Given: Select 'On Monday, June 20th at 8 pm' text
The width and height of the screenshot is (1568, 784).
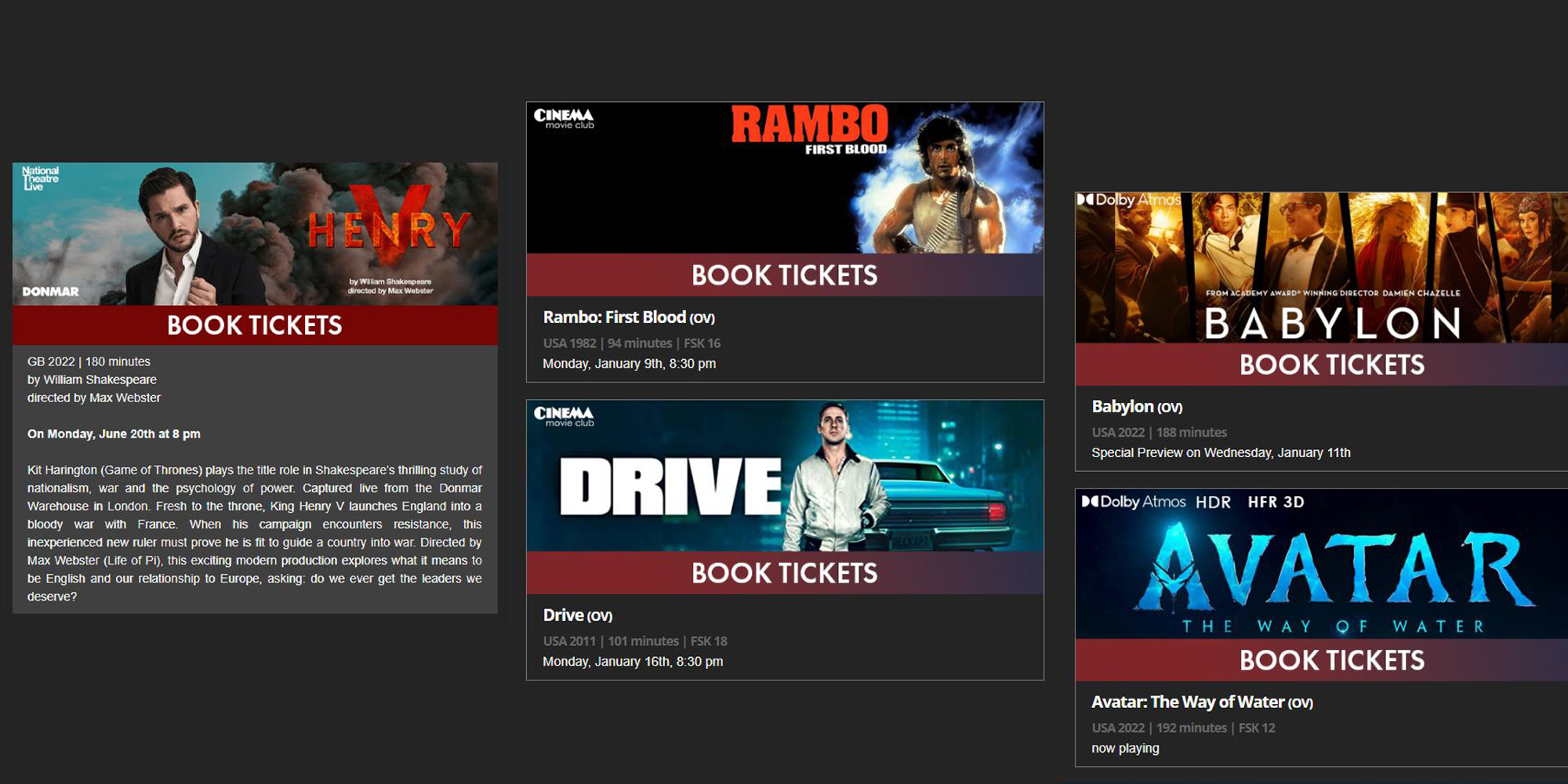Looking at the screenshot, I should point(114,434).
